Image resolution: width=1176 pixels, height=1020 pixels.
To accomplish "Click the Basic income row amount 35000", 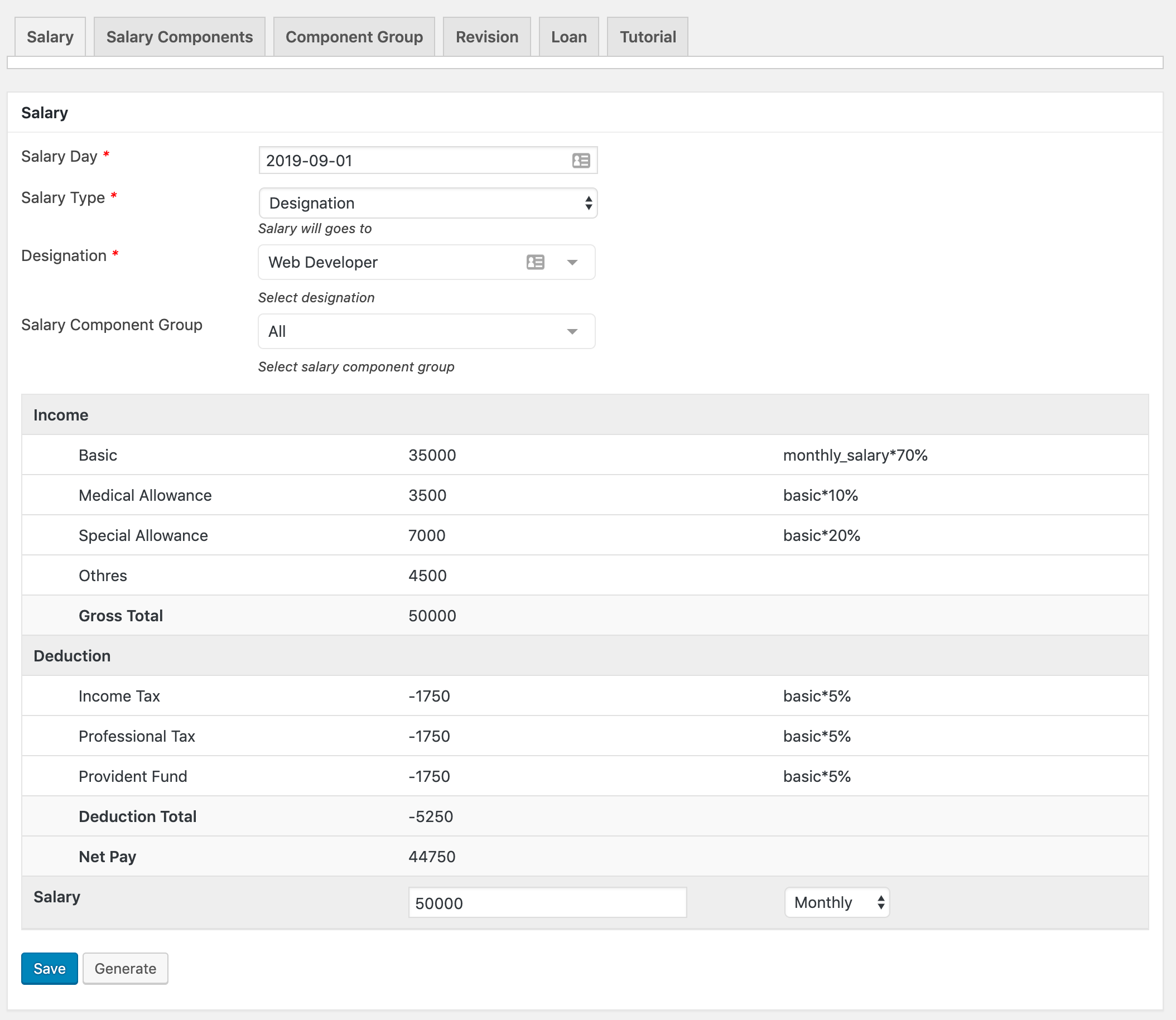I will pyautogui.click(x=432, y=456).
